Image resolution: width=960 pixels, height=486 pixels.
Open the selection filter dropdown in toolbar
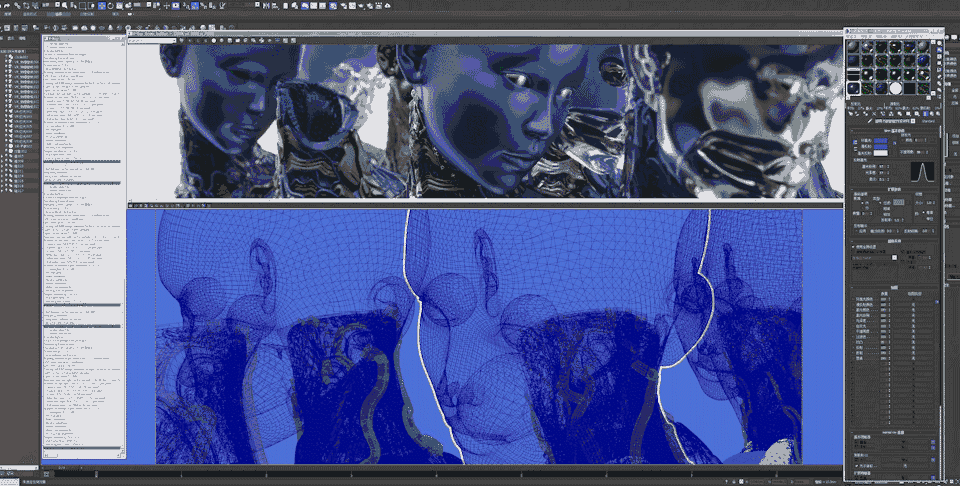pos(50,6)
